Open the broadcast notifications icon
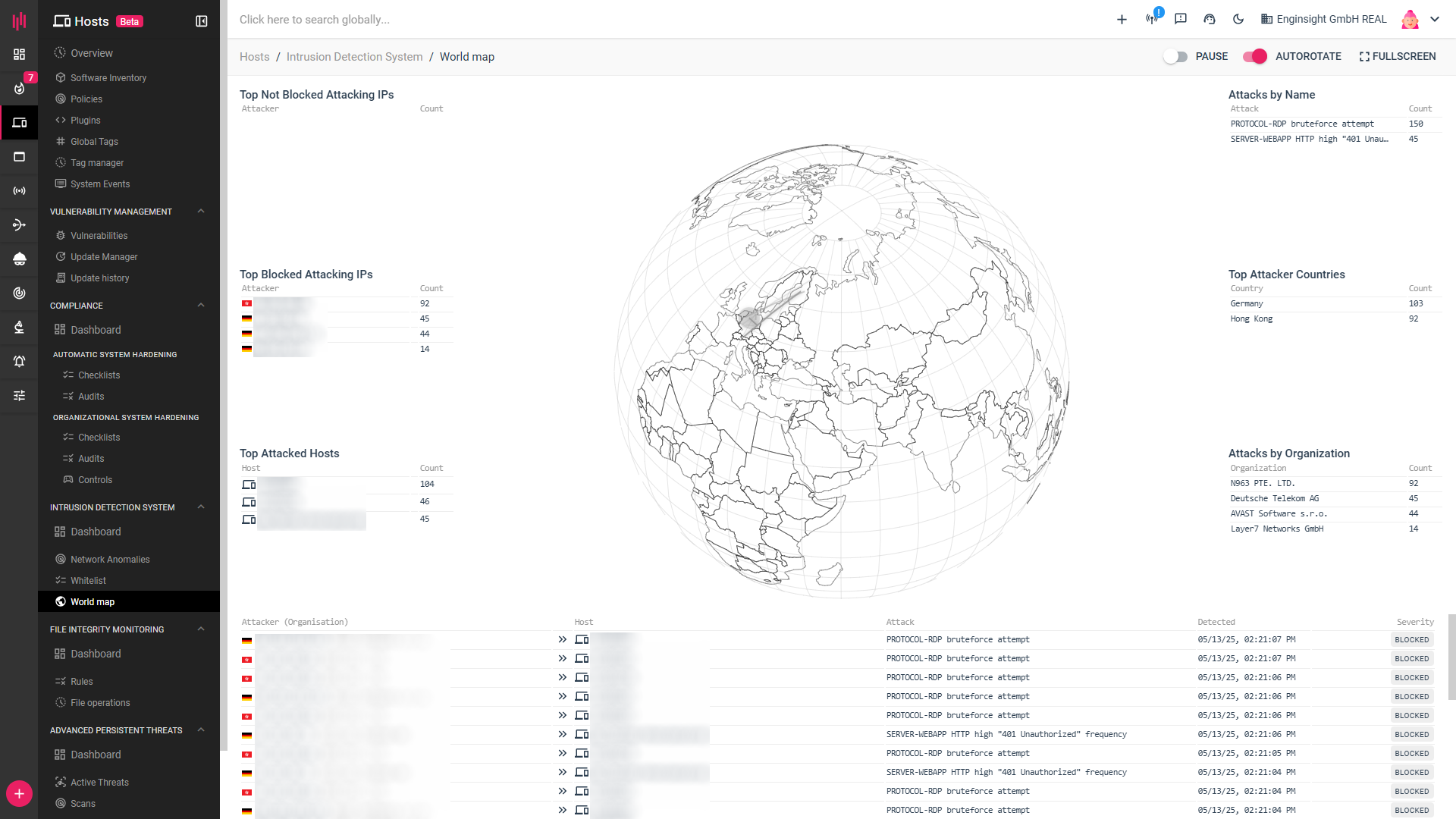1456x819 pixels. coord(1152,19)
